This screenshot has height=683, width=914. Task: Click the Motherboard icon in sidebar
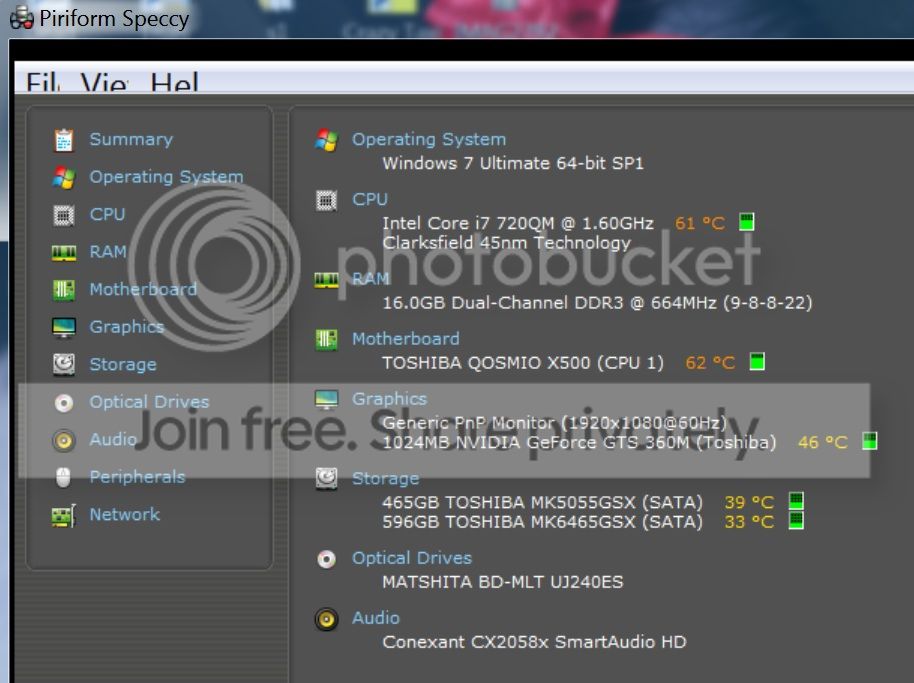(64, 290)
